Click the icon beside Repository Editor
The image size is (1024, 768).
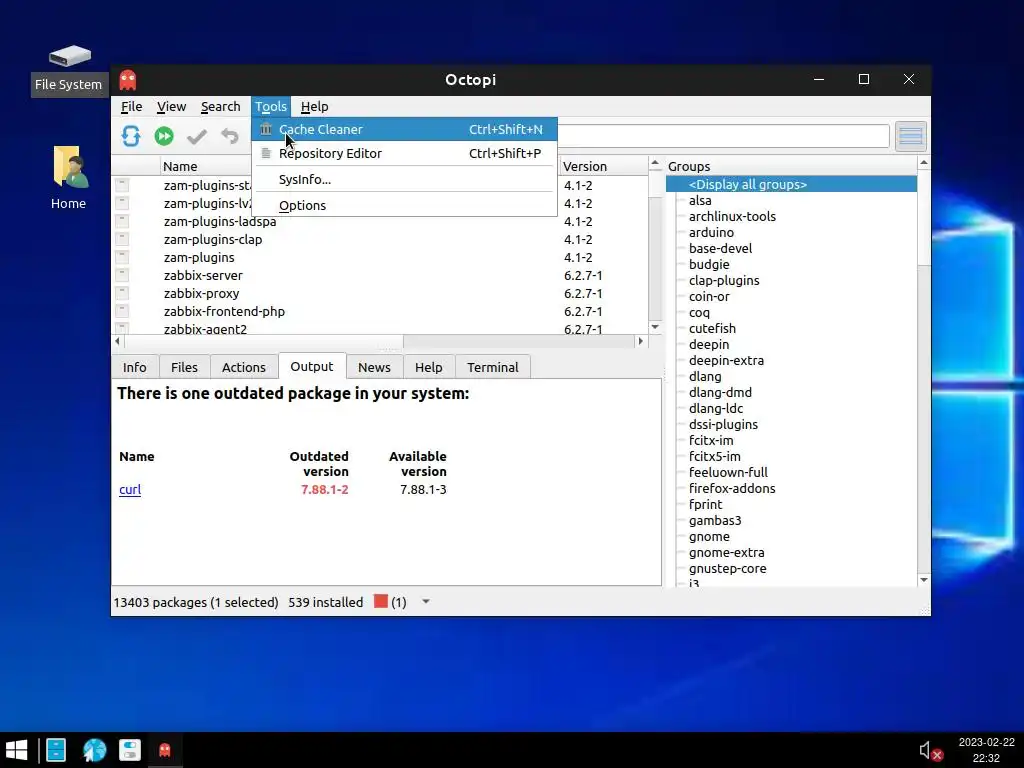[266, 153]
